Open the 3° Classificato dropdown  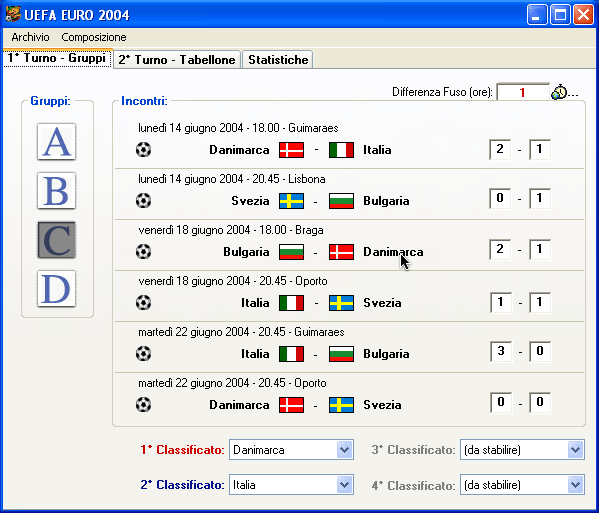tap(522, 450)
